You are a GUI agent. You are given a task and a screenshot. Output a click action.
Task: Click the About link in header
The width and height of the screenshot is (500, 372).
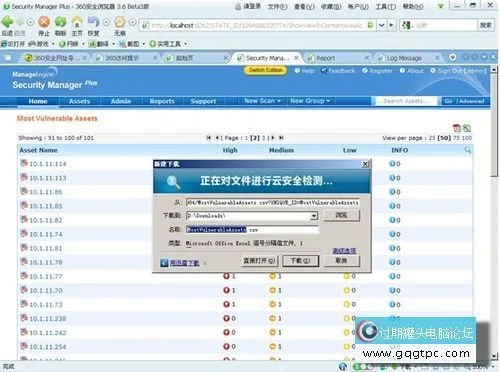[411, 71]
